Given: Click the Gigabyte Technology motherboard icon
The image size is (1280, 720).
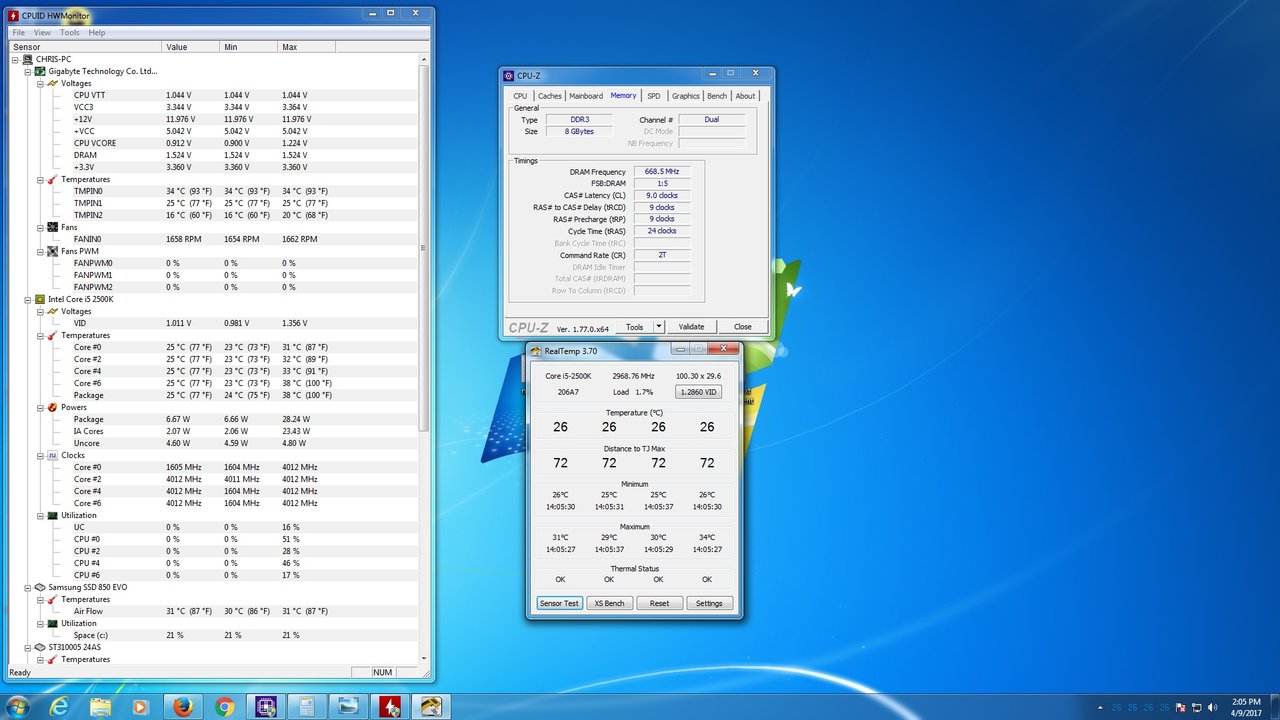Looking at the screenshot, I should [x=42, y=71].
